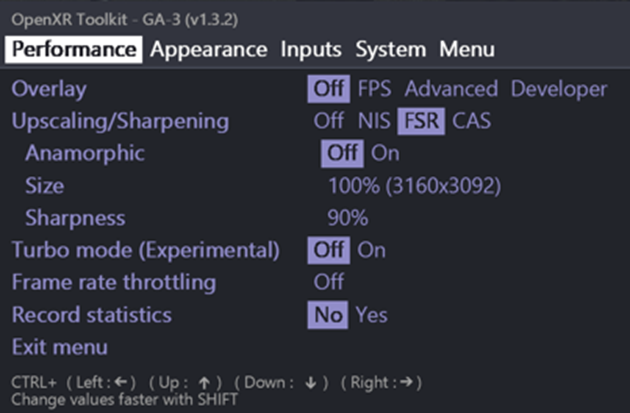Set Overlay to FPS
Viewport: 630px width, 413px height.
pyautogui.click(x=375, y=89)
